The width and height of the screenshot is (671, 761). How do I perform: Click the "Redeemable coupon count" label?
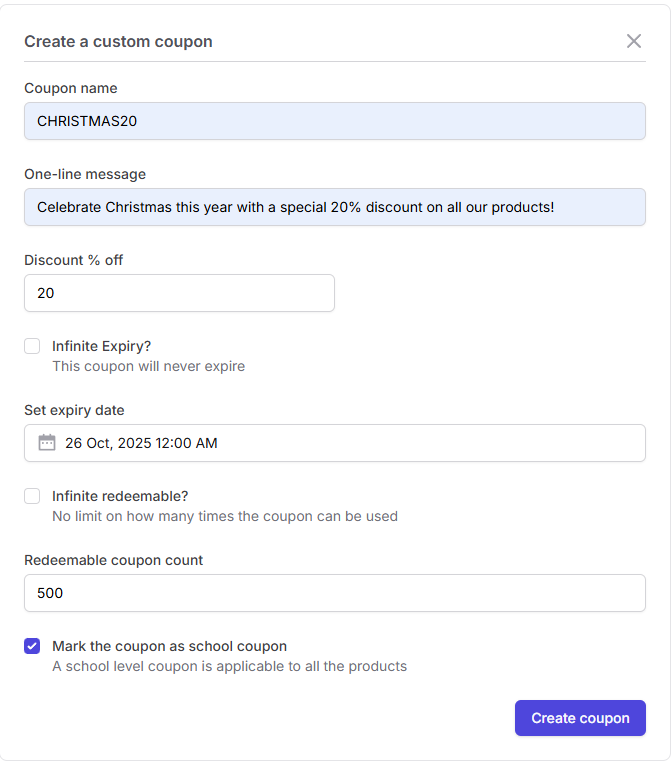113,560
